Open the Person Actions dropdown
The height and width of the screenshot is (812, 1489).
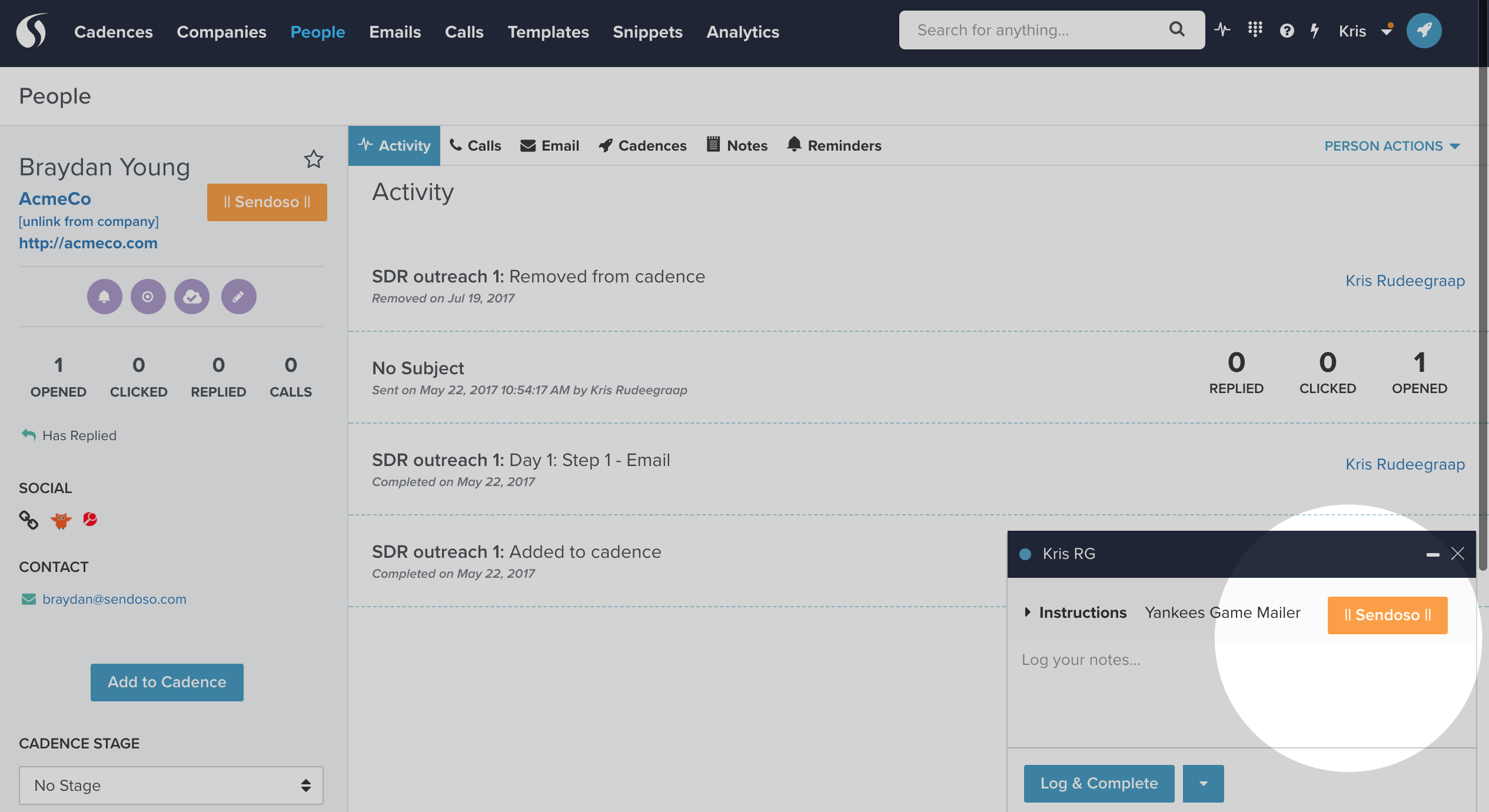point(1392,146)
